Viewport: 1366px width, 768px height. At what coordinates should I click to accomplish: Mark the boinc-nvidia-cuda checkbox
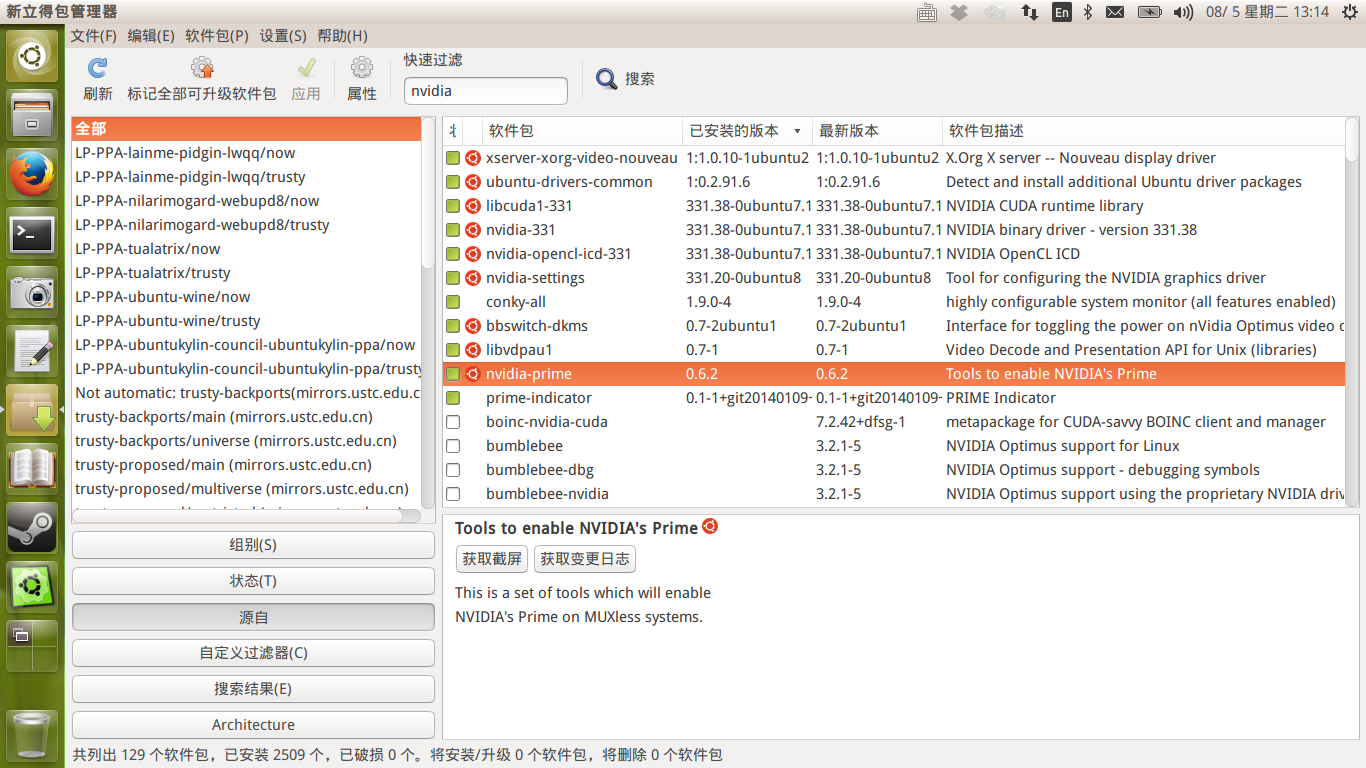coord(453,422)
